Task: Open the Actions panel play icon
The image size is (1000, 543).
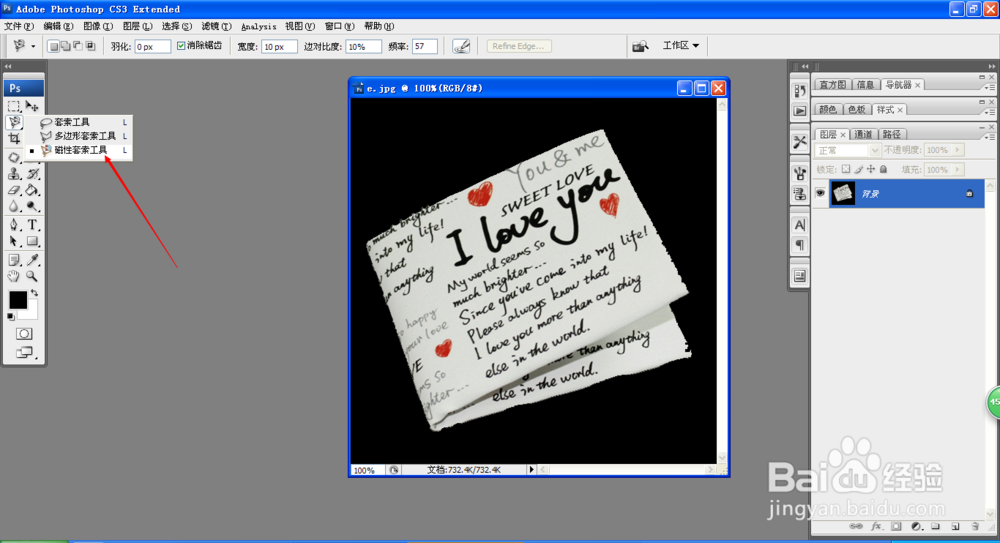Action: tap(800, 111)
